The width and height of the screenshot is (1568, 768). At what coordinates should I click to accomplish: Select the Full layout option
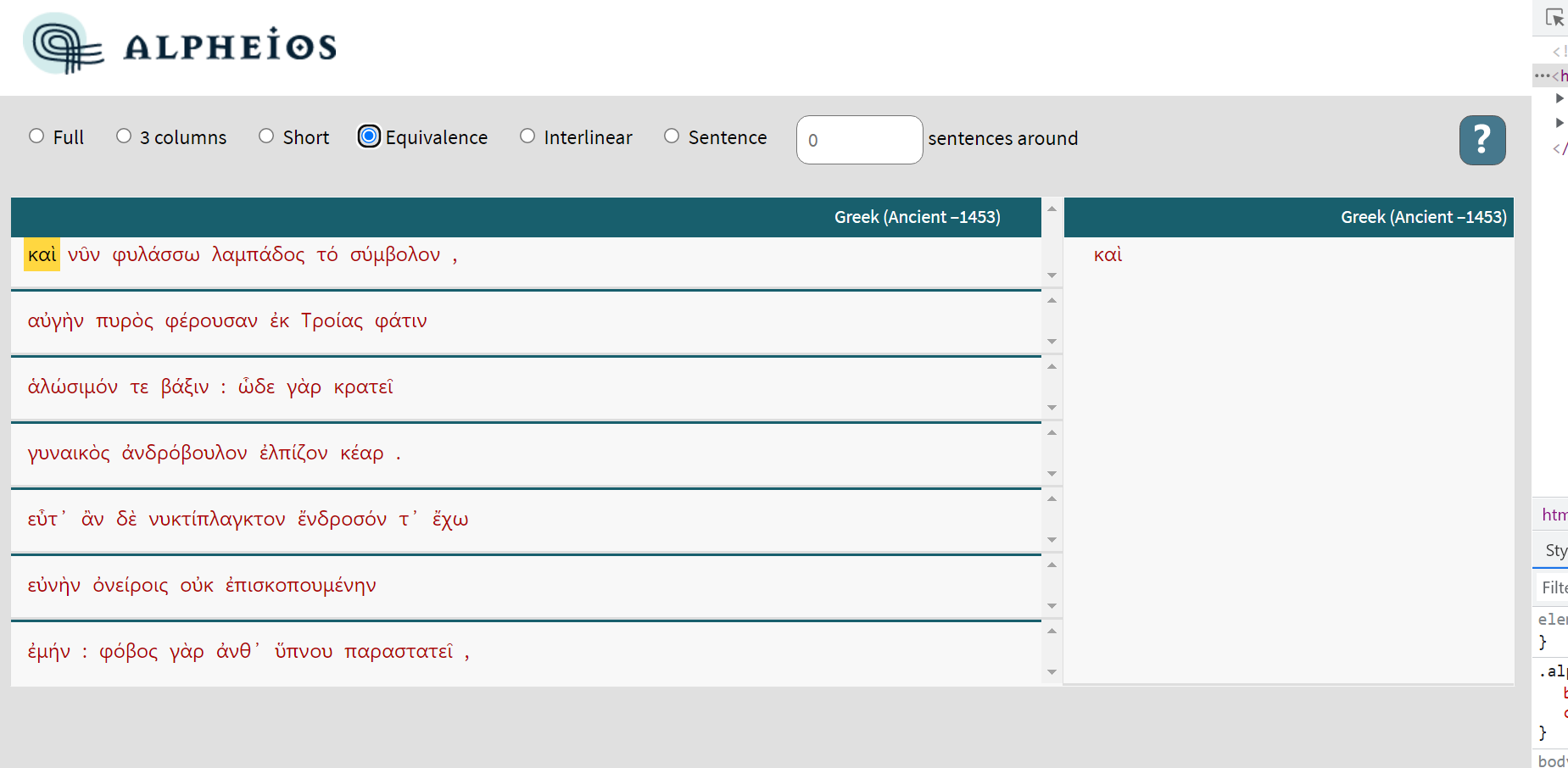point(36,136)
